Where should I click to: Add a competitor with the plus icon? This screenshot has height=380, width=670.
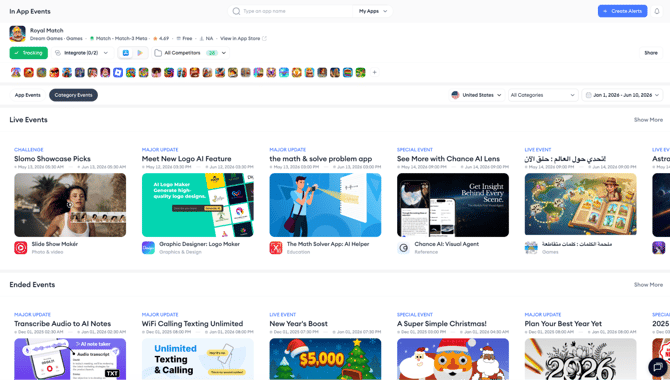[374, 73]
